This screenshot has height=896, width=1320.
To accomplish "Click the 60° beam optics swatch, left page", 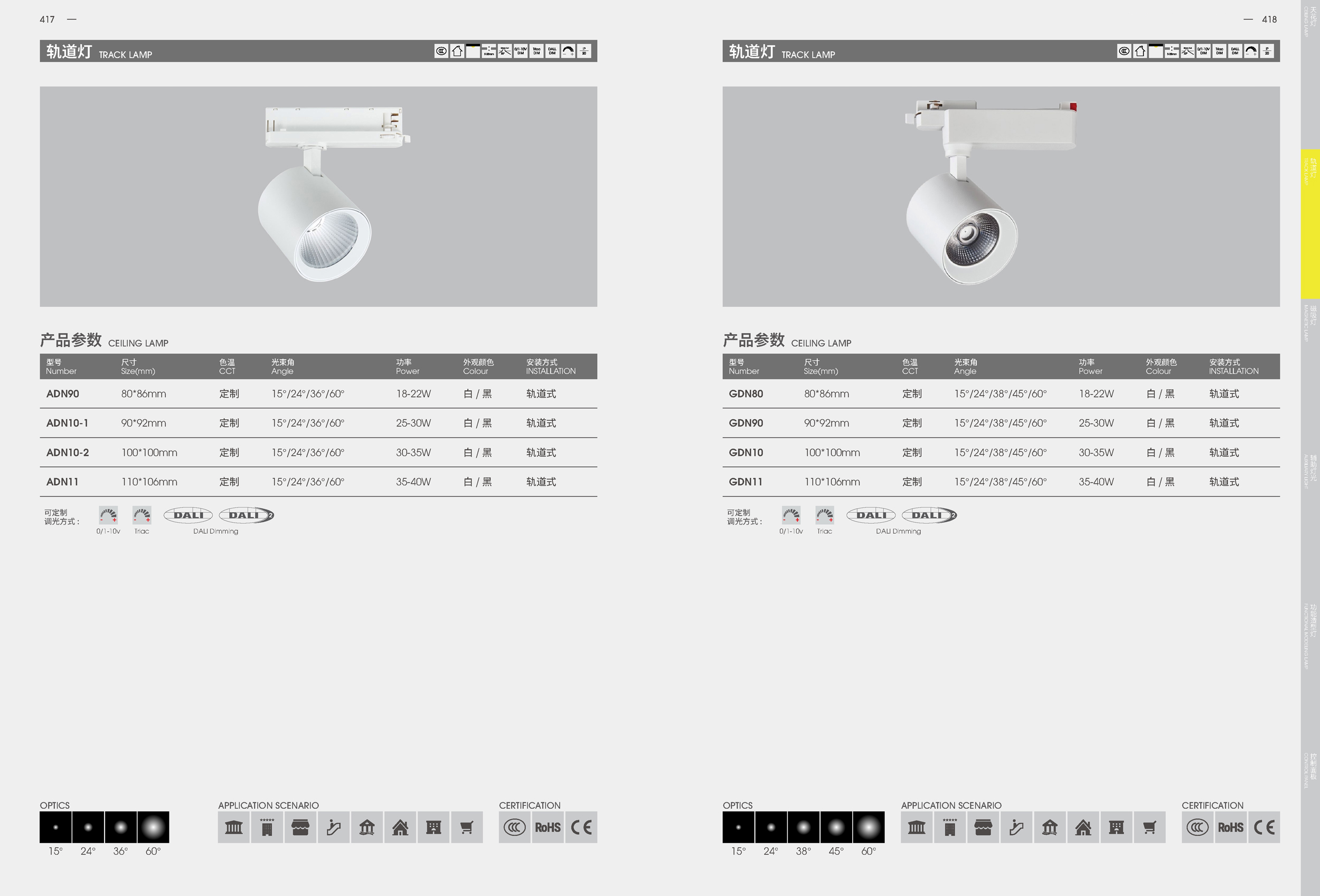I will click(153, 827).
